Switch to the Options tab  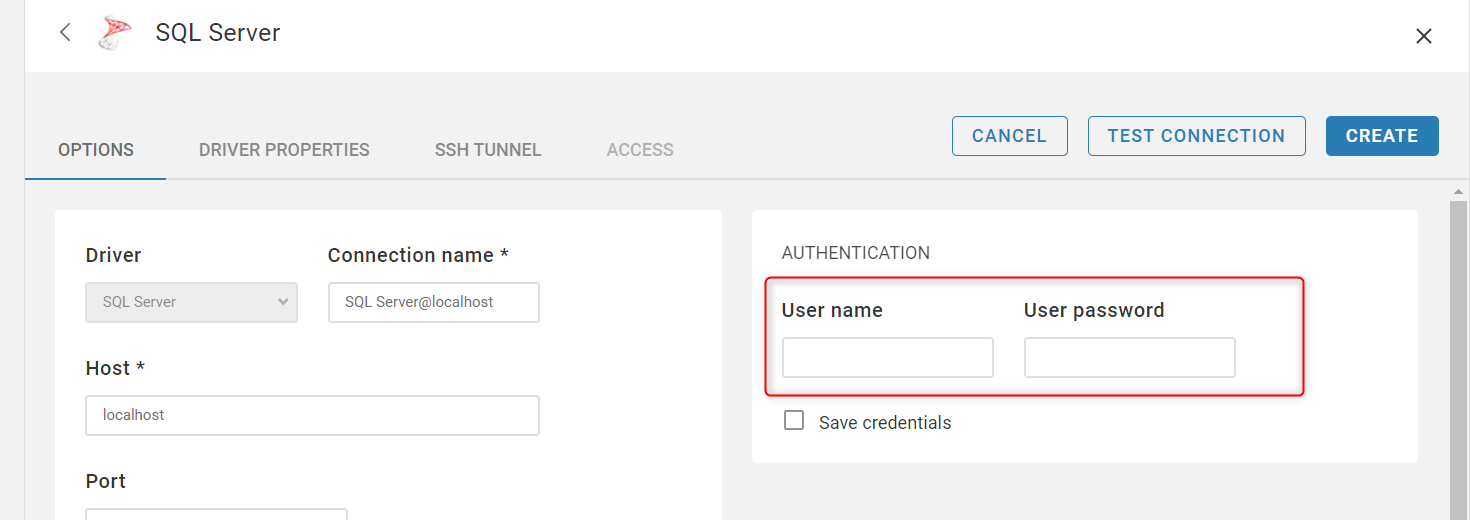pyautogui.click(x=96, y=150)
